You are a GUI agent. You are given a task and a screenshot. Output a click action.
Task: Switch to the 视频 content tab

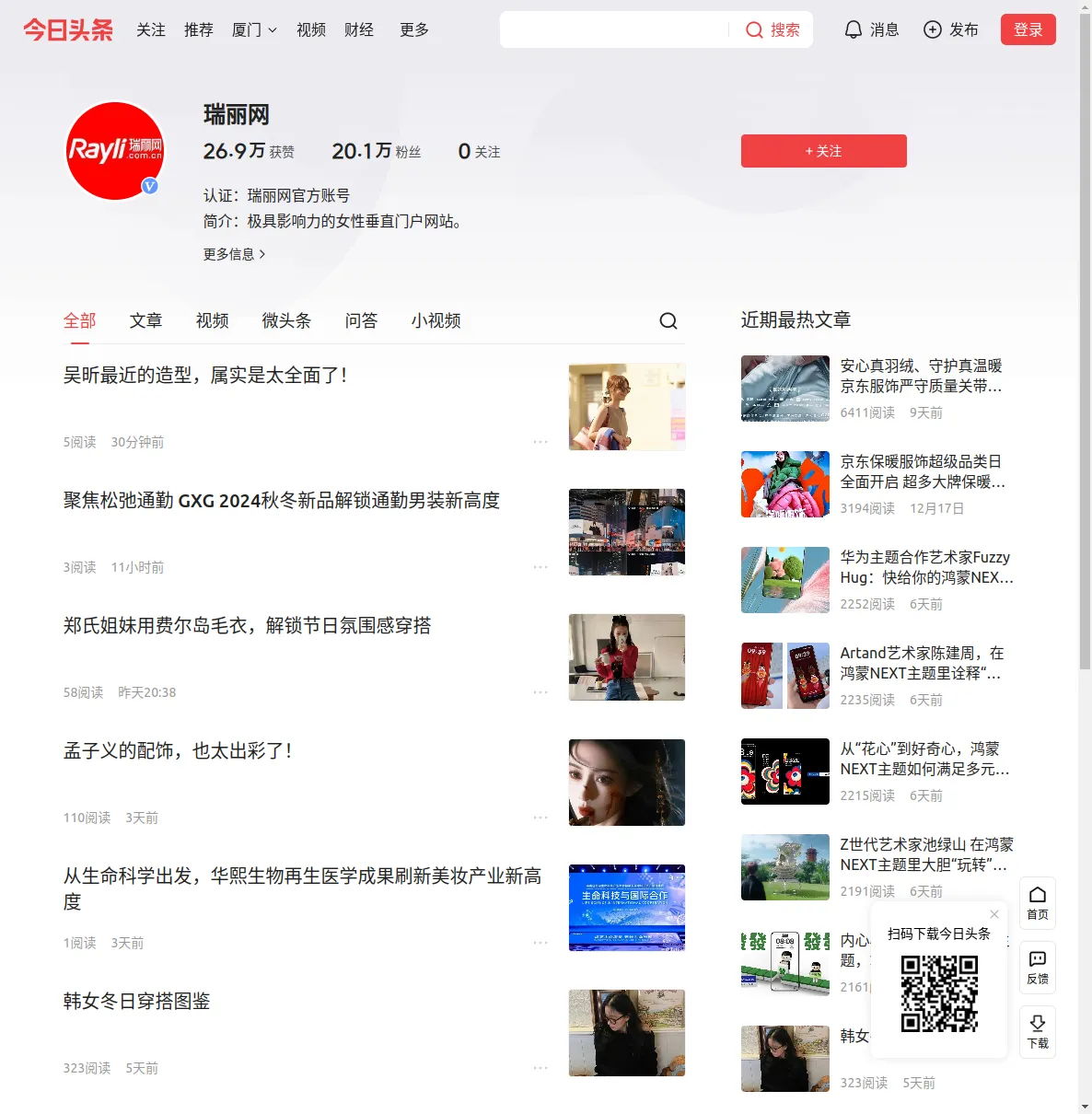click(213, 320)
